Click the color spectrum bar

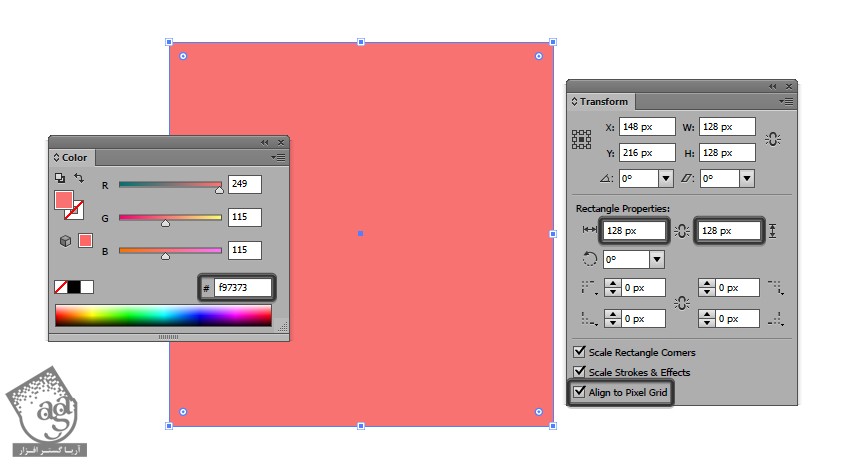pyautogui.click(x=163, y=316)
